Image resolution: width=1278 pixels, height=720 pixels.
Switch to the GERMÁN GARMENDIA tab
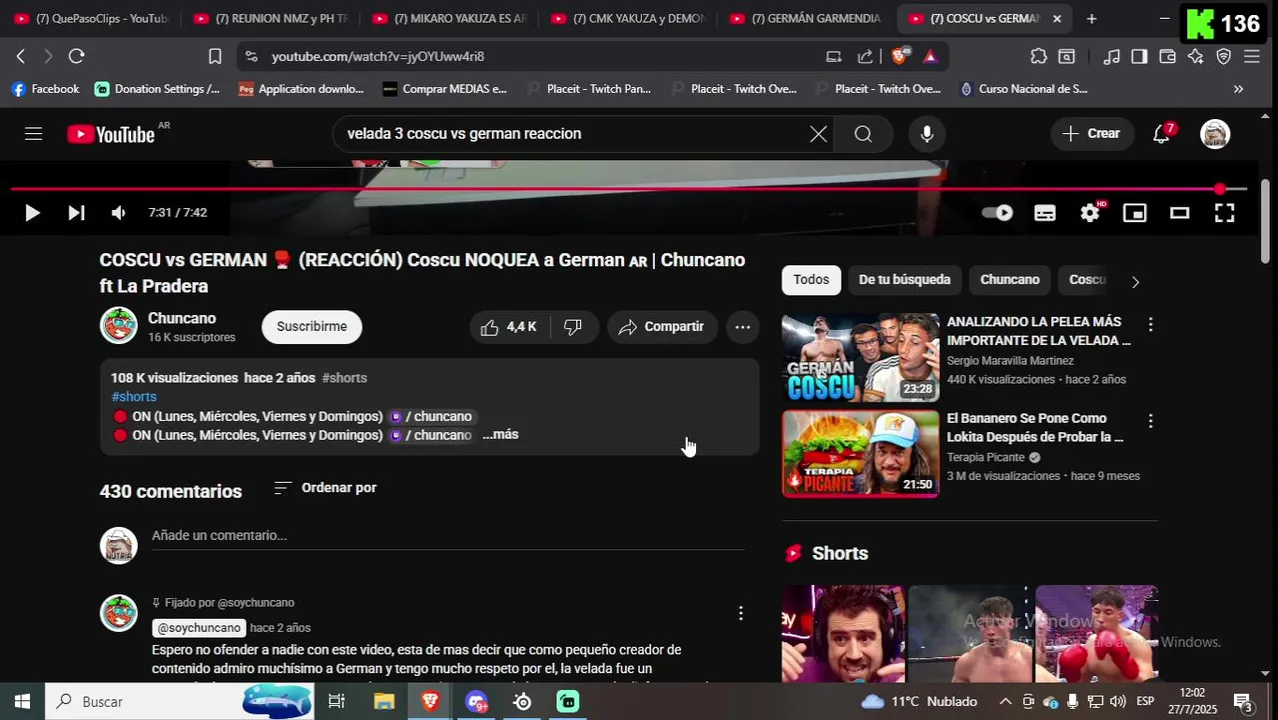[x=805, y=18]
